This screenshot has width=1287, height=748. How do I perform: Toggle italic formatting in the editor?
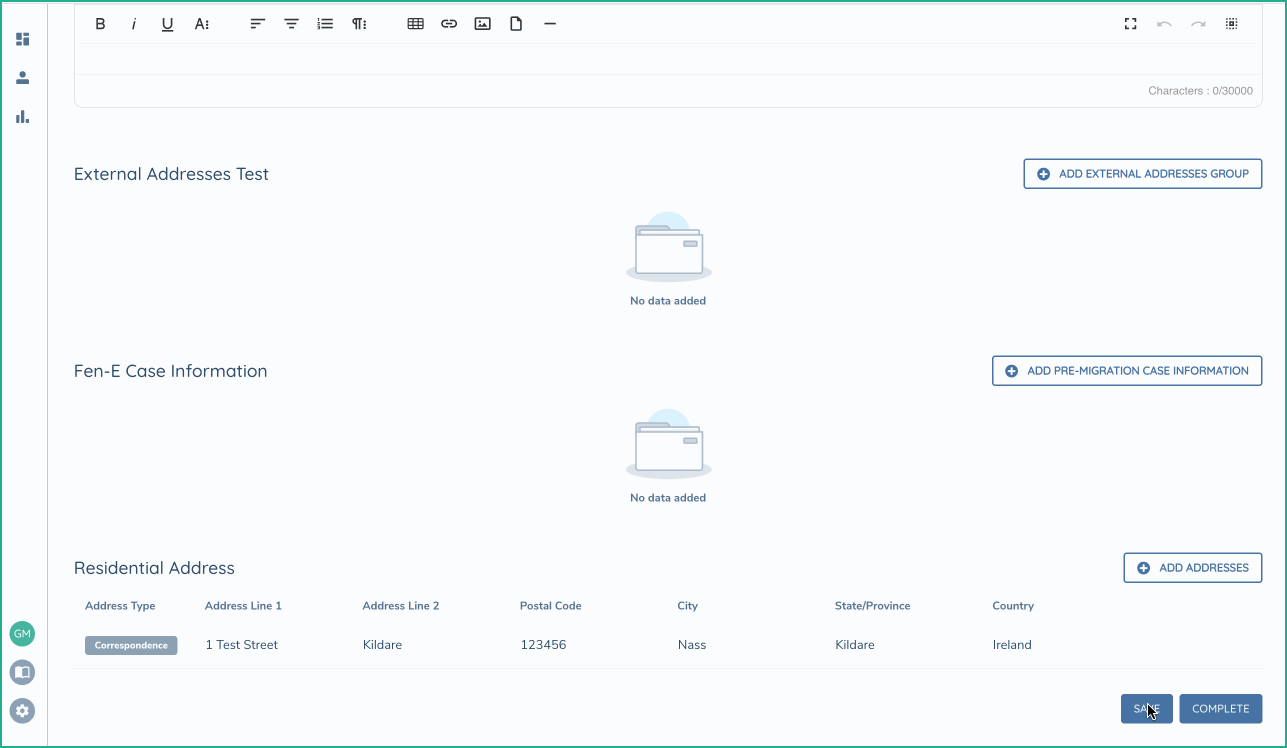[134, 24]
